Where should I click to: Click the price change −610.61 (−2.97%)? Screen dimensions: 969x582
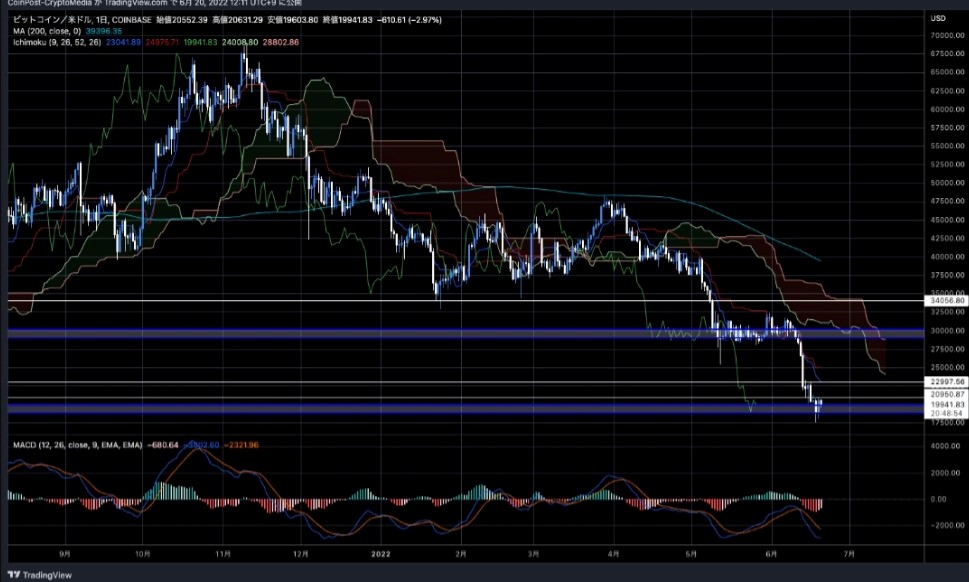[x=410, y=20]
